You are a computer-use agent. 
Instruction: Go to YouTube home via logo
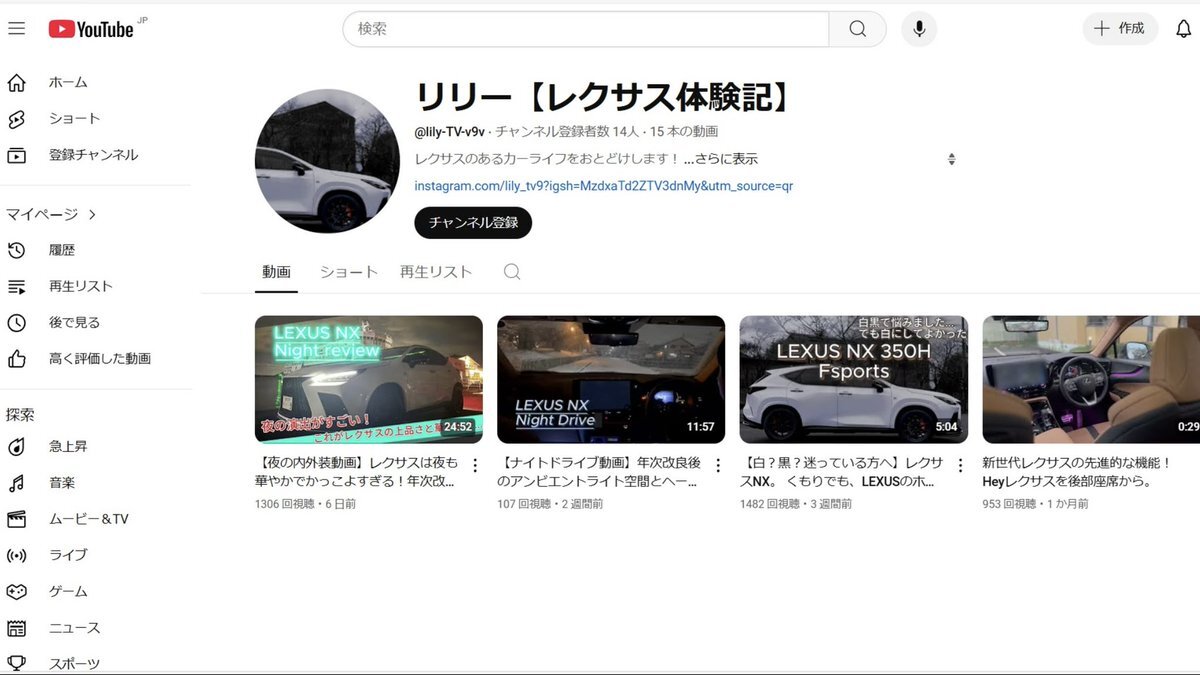(x=91, y=29)
